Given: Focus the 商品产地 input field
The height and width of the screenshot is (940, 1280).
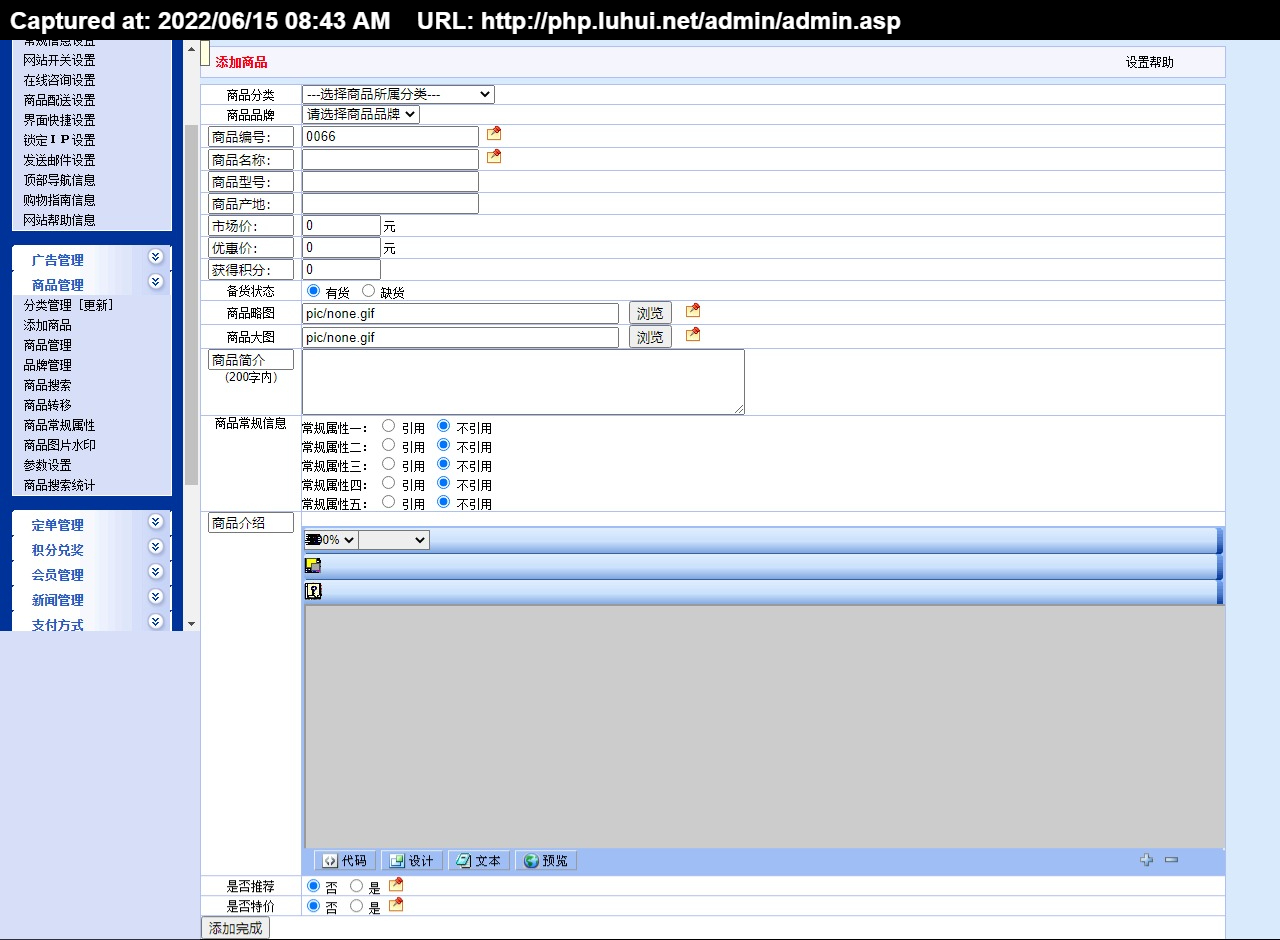Looking at the screenshot, I should pyautogui.click(x=390, y=203).
